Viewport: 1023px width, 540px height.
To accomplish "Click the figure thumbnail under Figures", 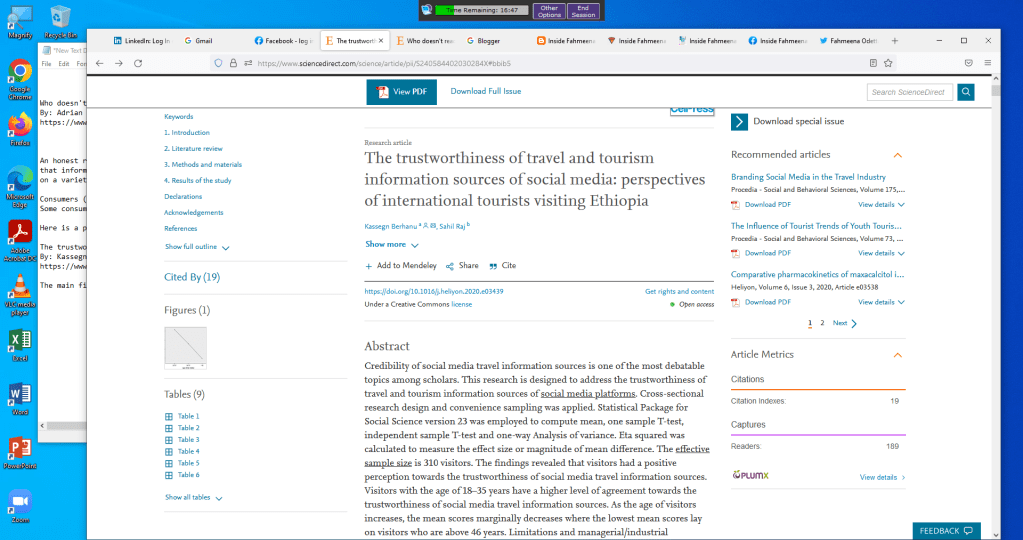I will point(185,348).
